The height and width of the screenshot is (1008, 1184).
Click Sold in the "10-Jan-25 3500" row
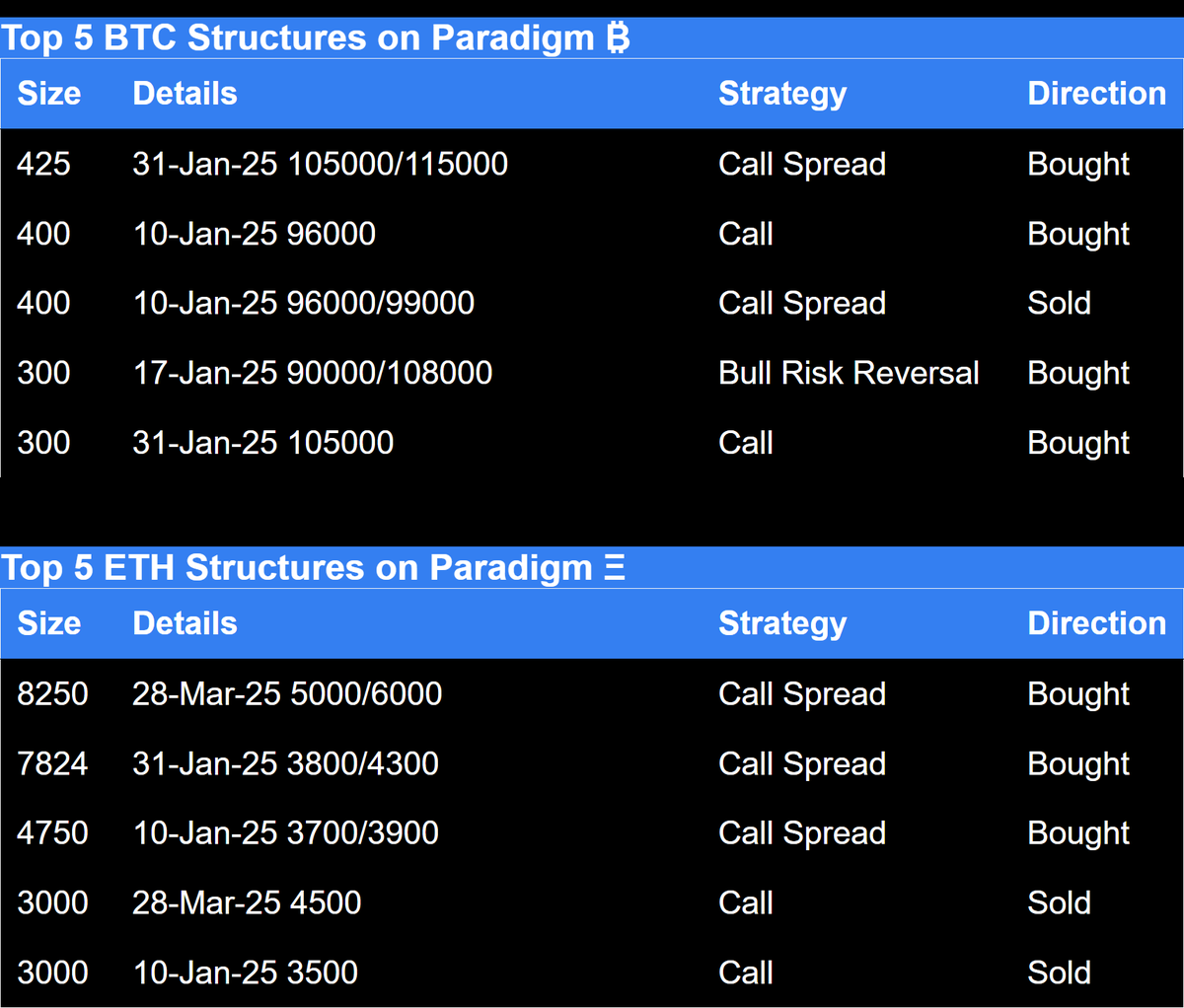point(1059,972)
